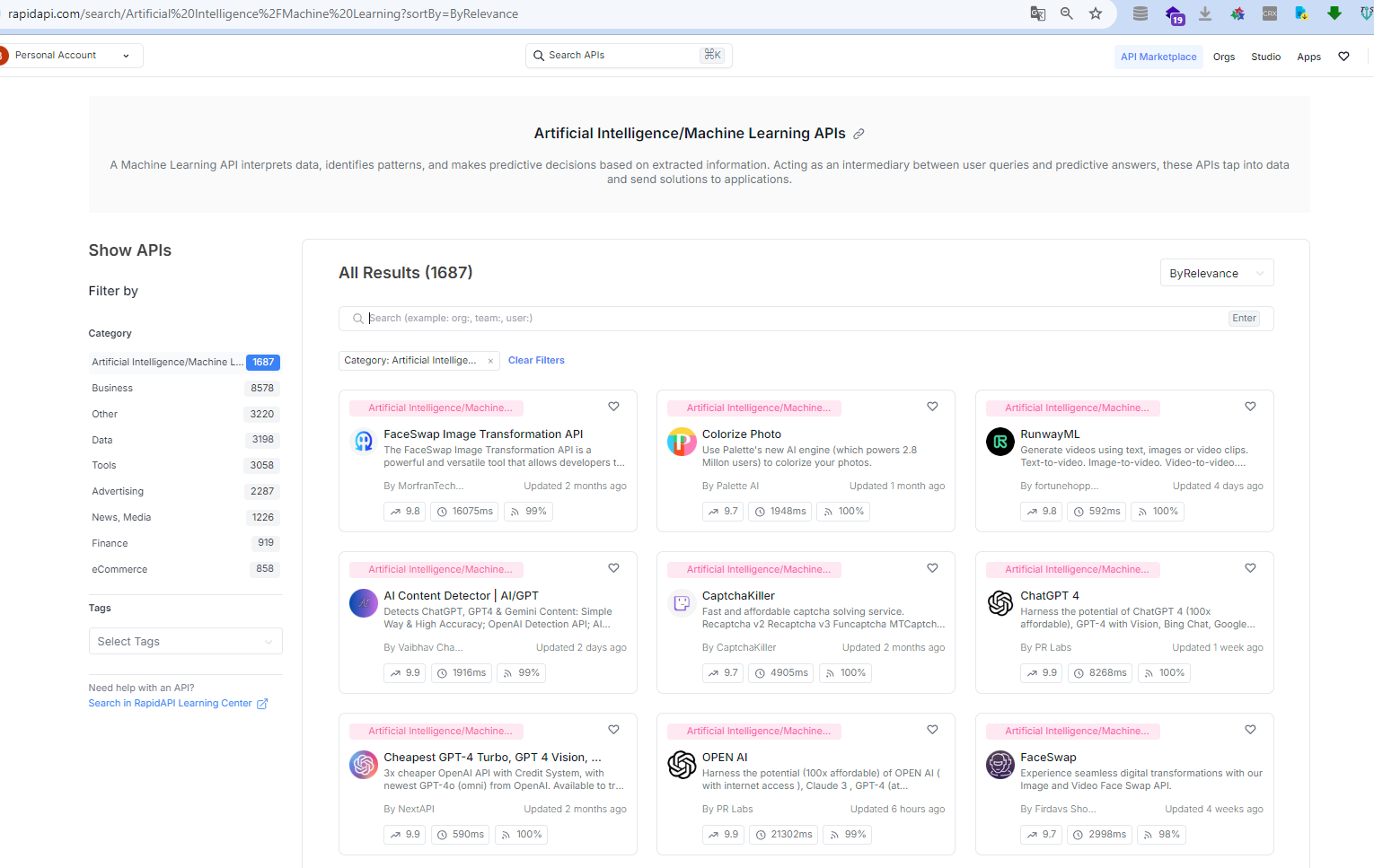Click the CaptchaKiller logo icon
The height and width of the screenshot is (868, 1374).
682,603
